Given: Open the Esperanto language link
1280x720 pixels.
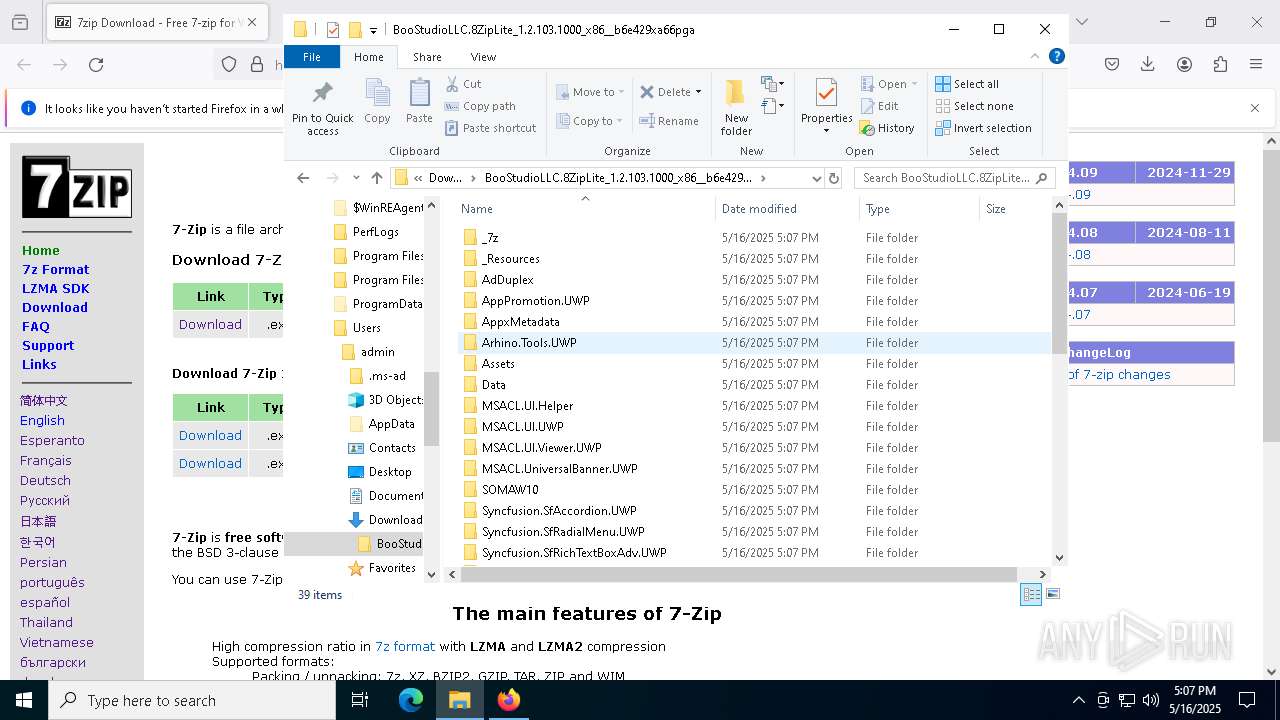Looking at the screenshot, I should [x=52, y=441].
